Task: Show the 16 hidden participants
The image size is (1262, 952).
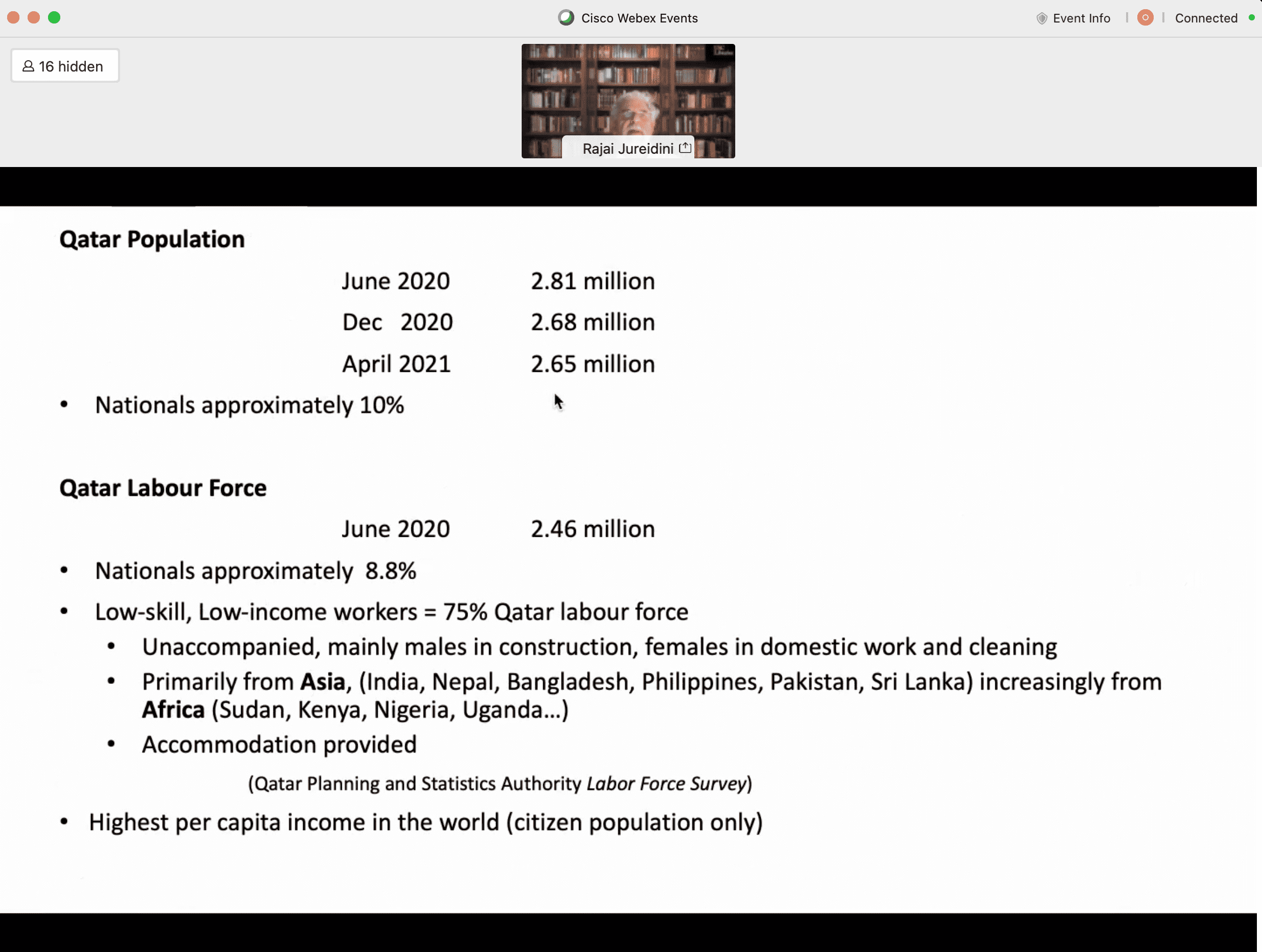Action: point(64,66)
